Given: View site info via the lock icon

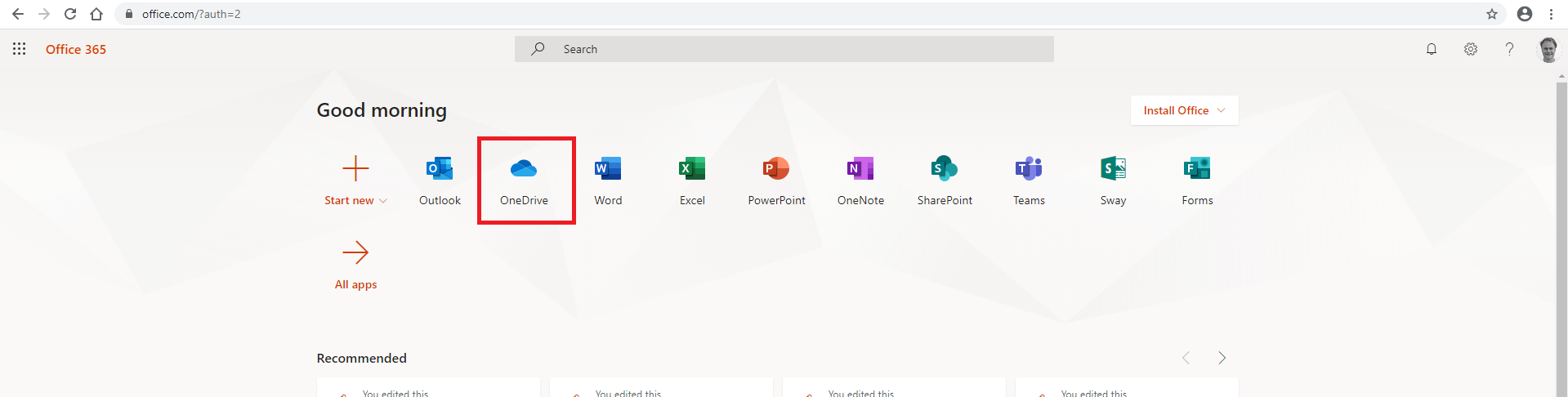Looking at the screenshot, I should pos(129,14).
